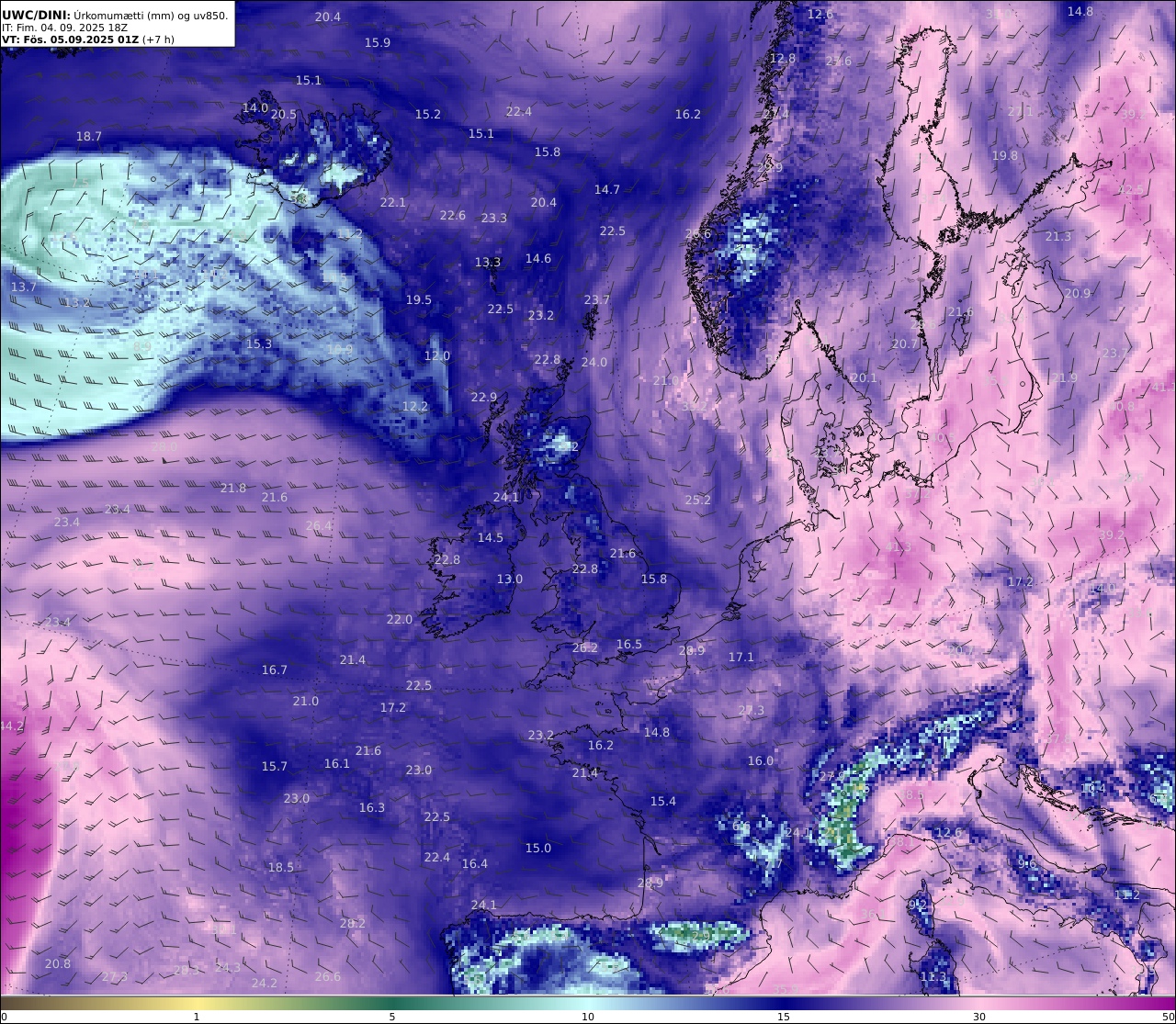Click the 14.0 value at northwest Iceland
Image resolution: width=1176 pixels, height=1024 pixels.
255,108
